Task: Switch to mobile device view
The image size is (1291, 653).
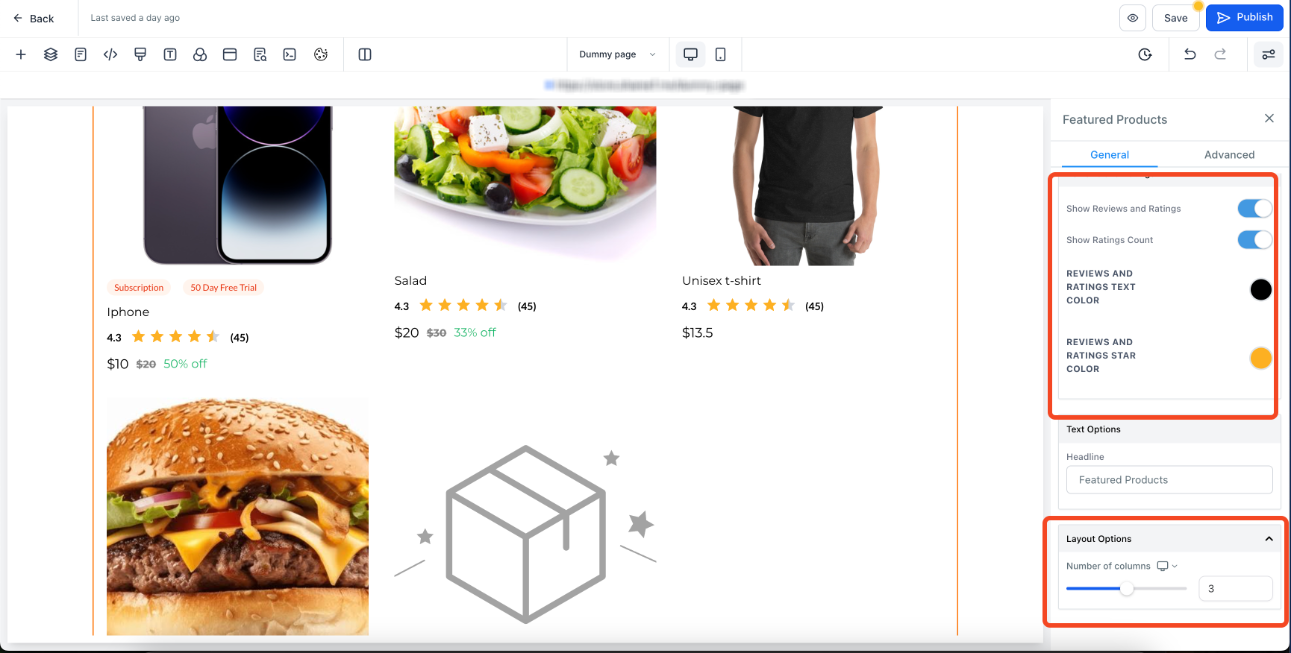Action: click(721, 55)
